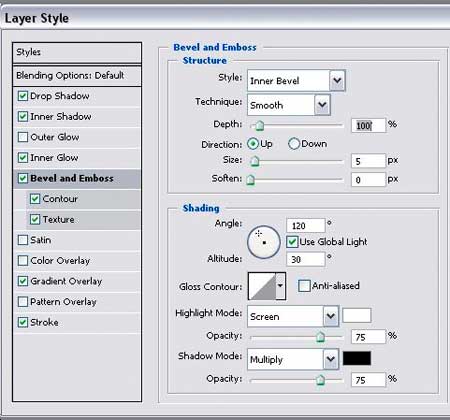Open the Gloss Contour picker arrow

pos(281,286)
